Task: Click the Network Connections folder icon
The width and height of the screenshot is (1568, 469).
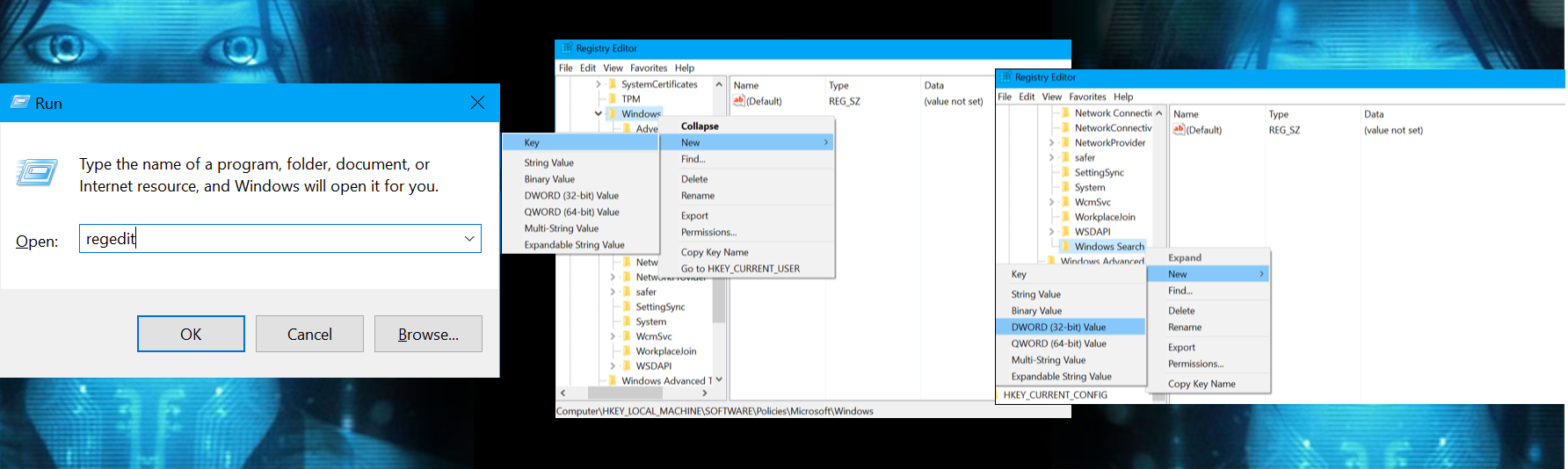Action: pos(1065,113)
